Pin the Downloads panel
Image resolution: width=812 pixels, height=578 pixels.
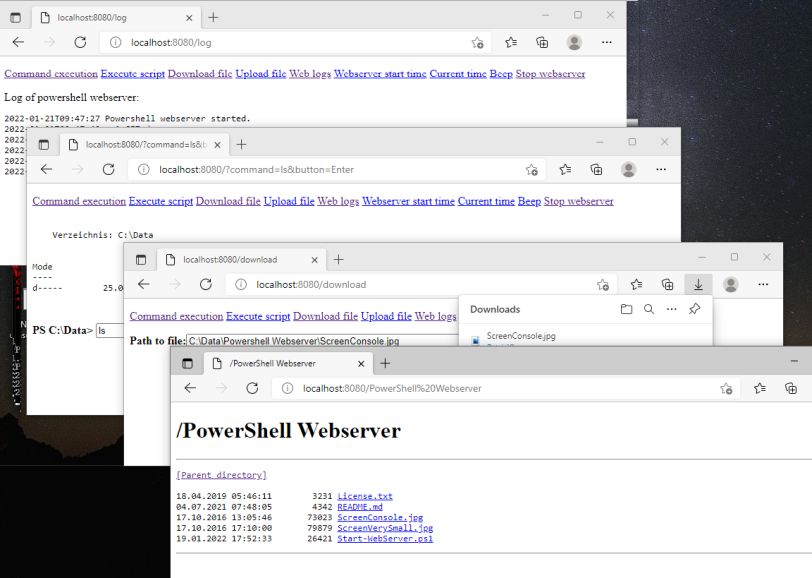pyautogui.click(x=694, y=309)
